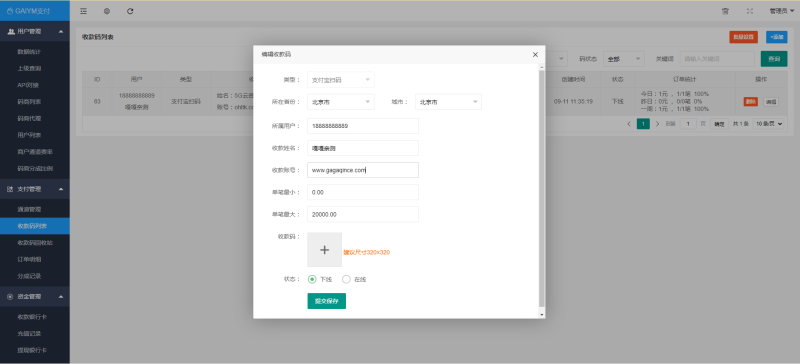Click the dialog vertical scrollbar

click(x=542, y=189)
